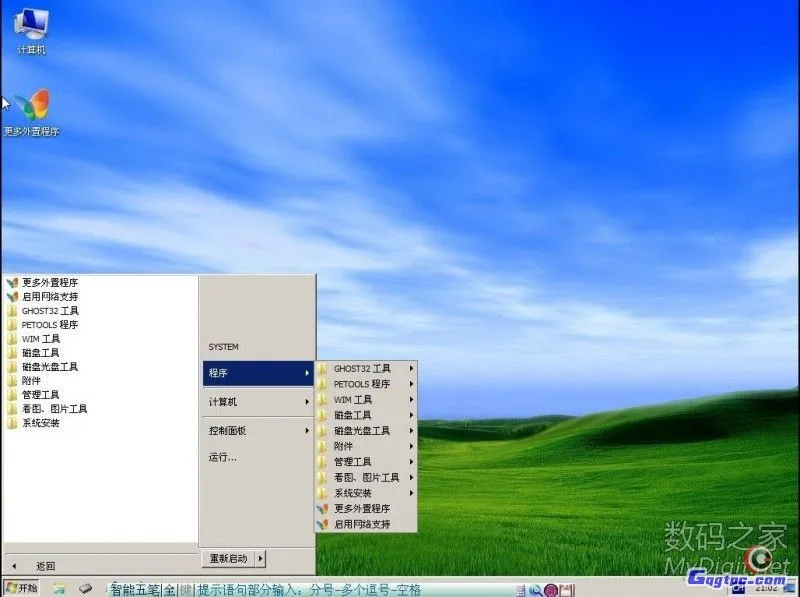
Task: Open the 计算机 desktop icon
Action: click(30, 25)
